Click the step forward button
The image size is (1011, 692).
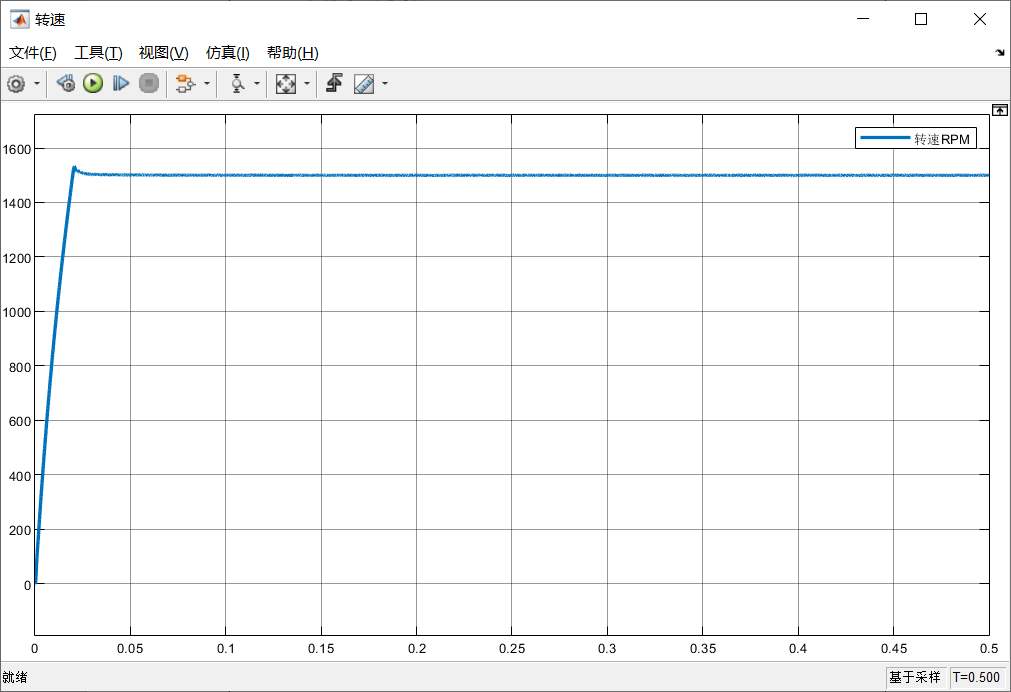pos(121,84)
